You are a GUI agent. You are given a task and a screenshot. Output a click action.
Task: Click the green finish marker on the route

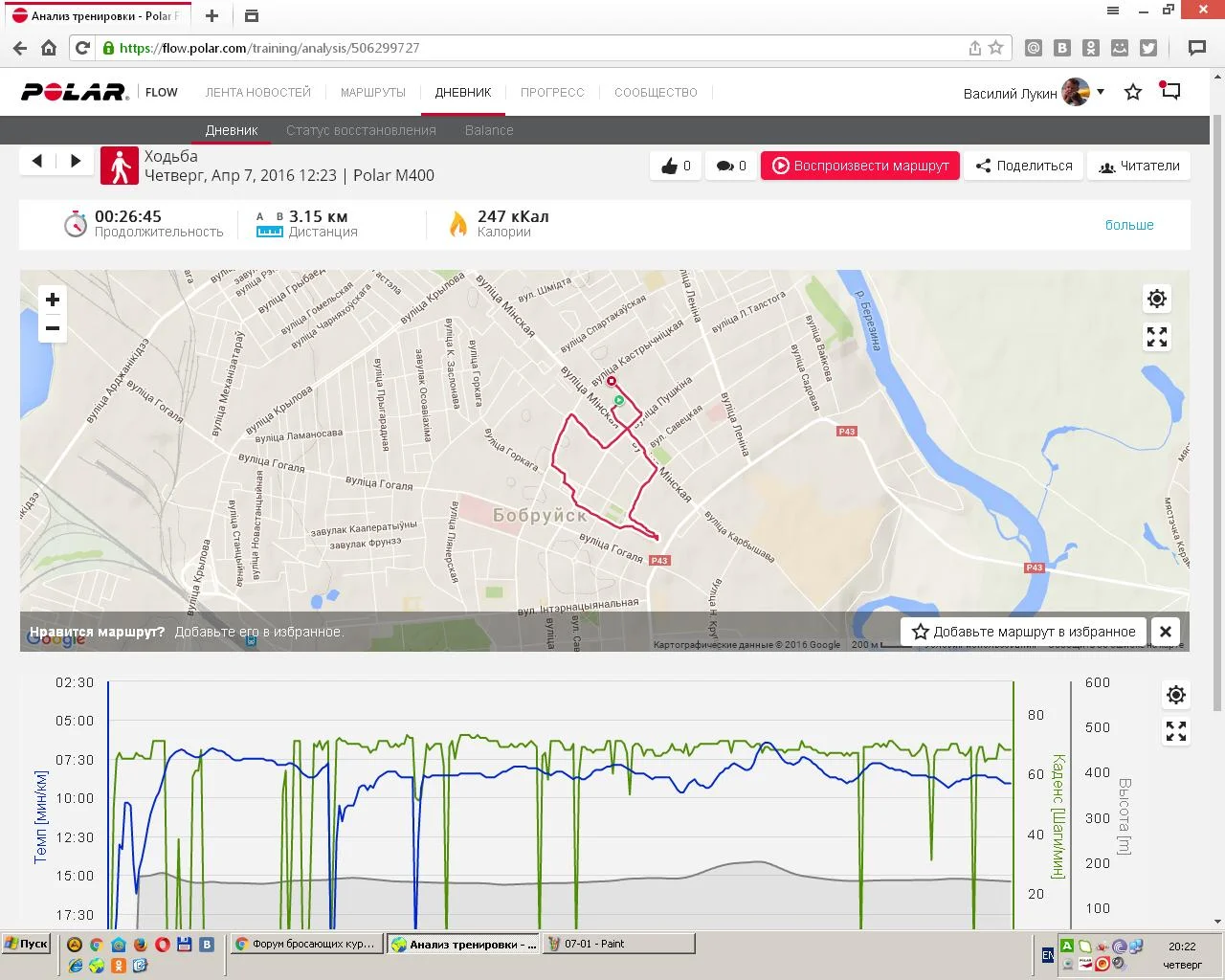pyautogui.click(x=619, y=401)
